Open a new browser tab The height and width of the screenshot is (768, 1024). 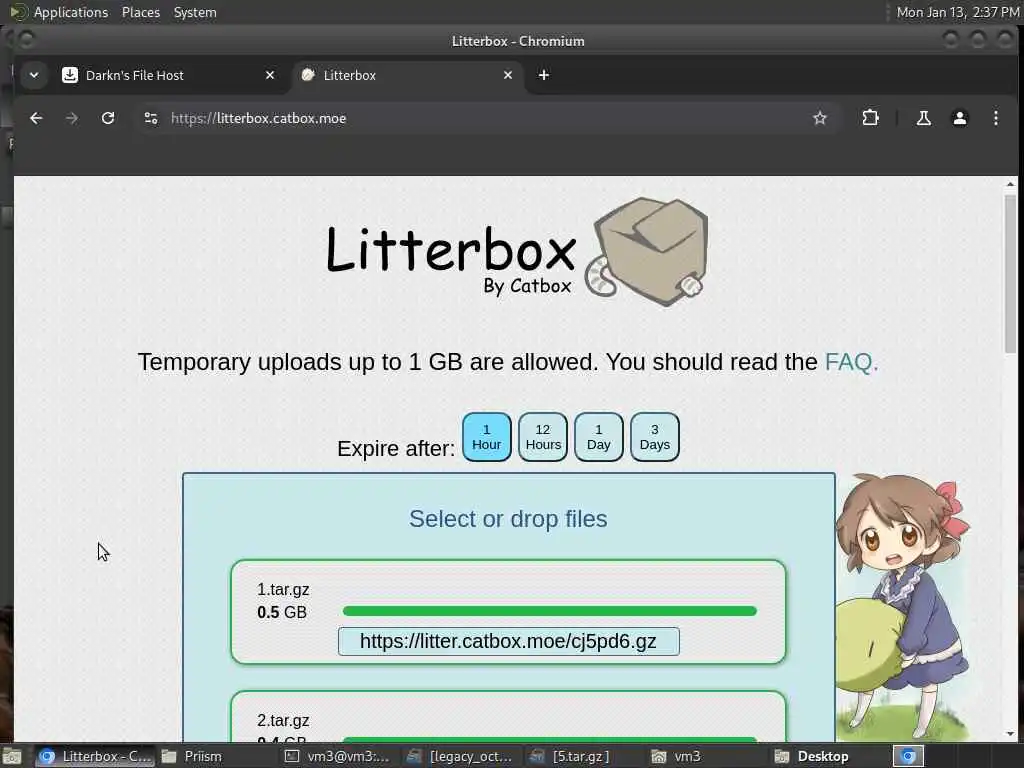click(543, 75)
